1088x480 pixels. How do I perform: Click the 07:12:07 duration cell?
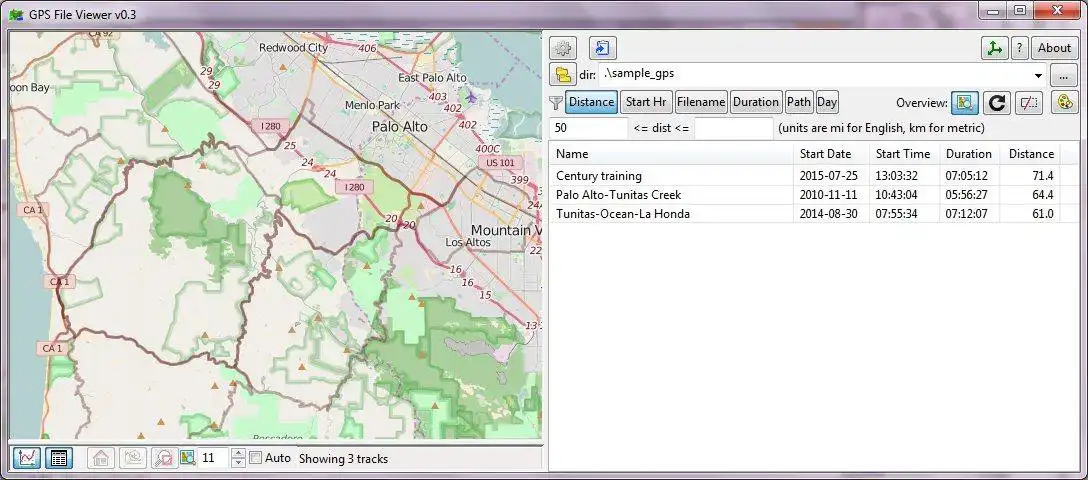(x=967, y=214)
